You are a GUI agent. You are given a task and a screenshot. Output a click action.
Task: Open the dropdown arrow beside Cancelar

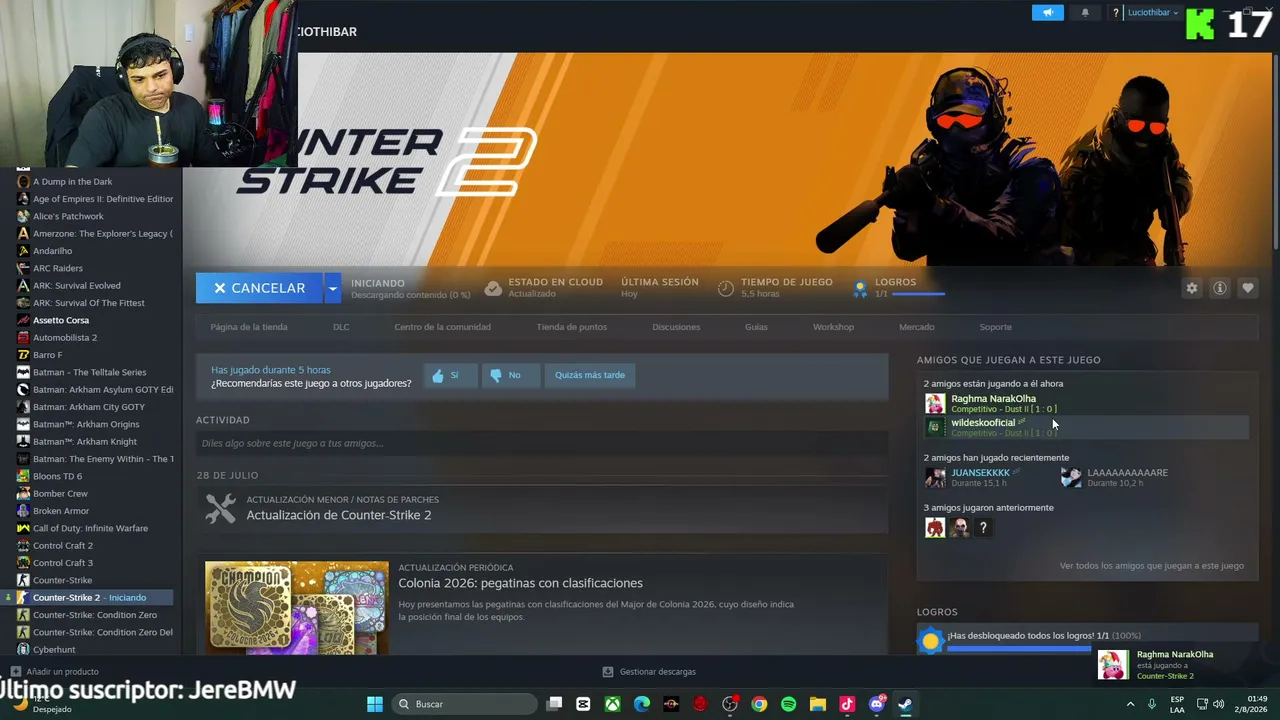coord(332,288)
